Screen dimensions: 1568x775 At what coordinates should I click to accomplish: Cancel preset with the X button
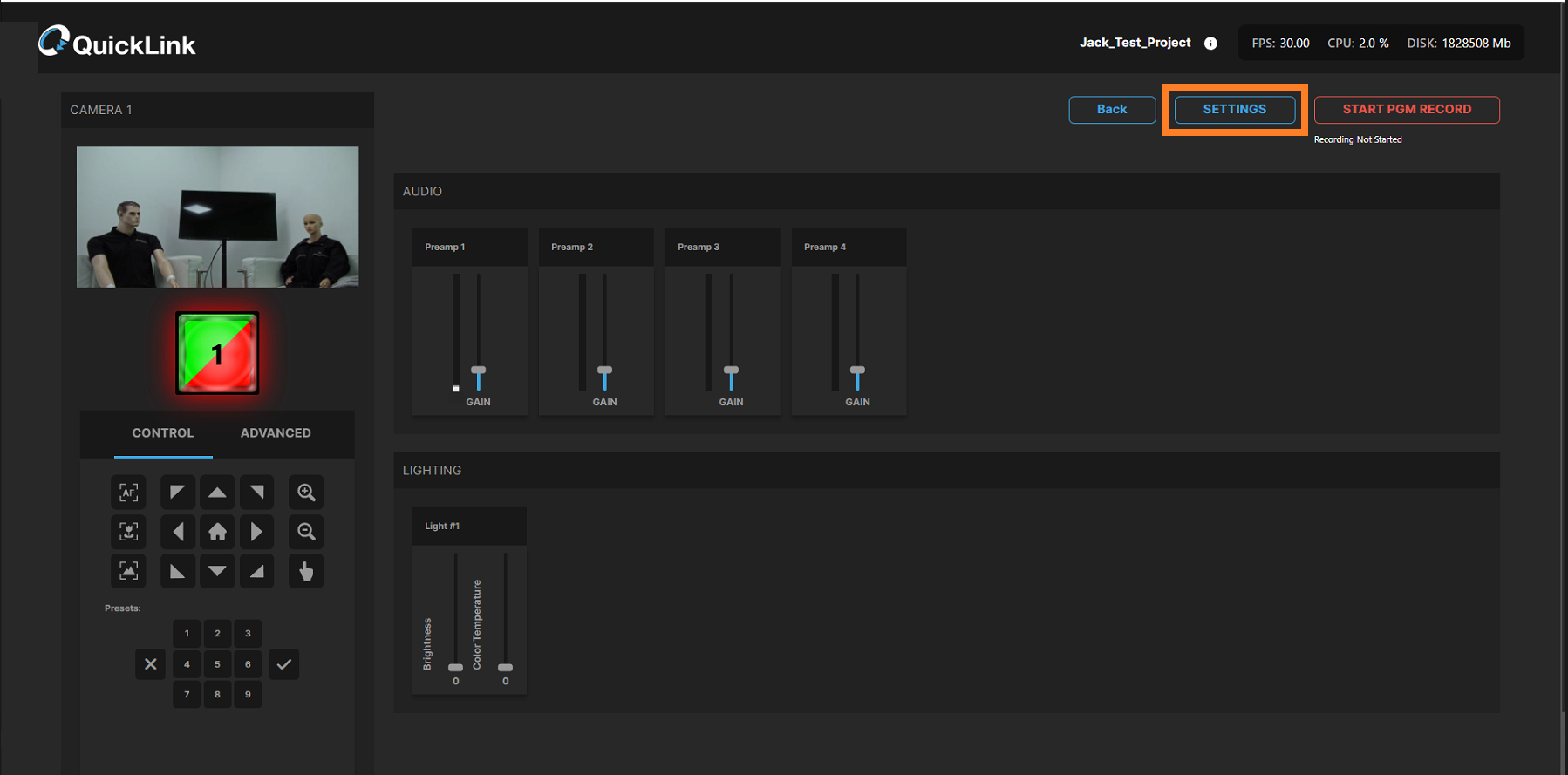150,664
